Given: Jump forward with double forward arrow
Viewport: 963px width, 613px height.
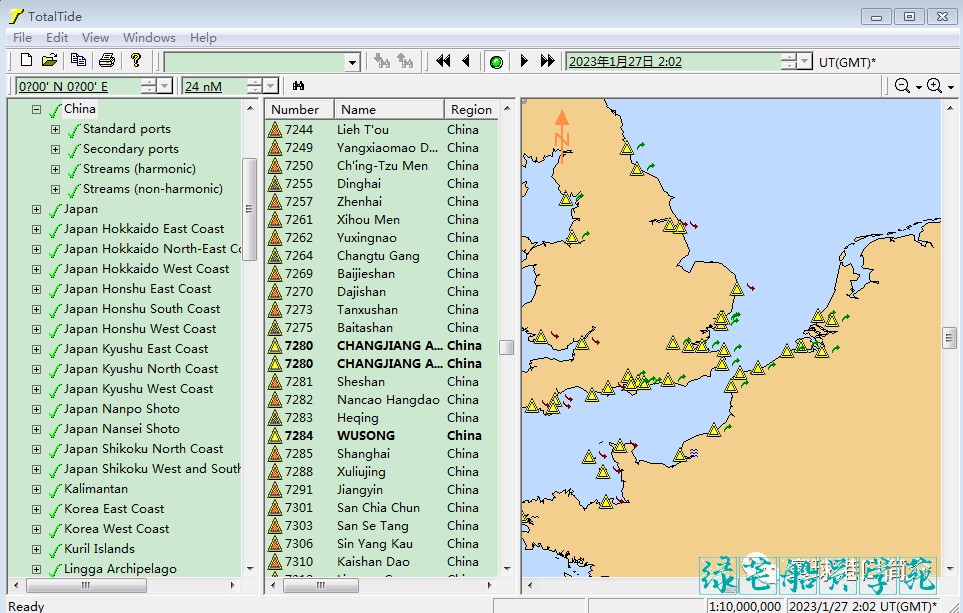Looking at the screenshot, I should [547, 61].
